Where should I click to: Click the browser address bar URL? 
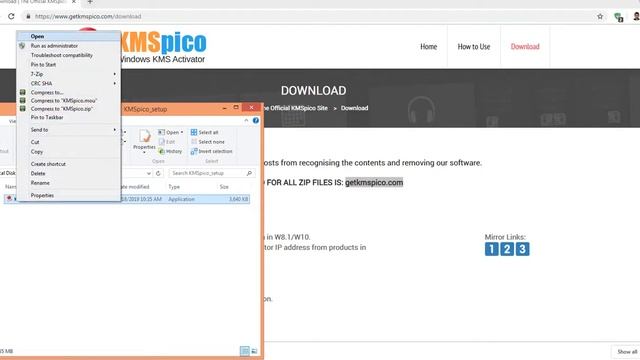point(88,16)
